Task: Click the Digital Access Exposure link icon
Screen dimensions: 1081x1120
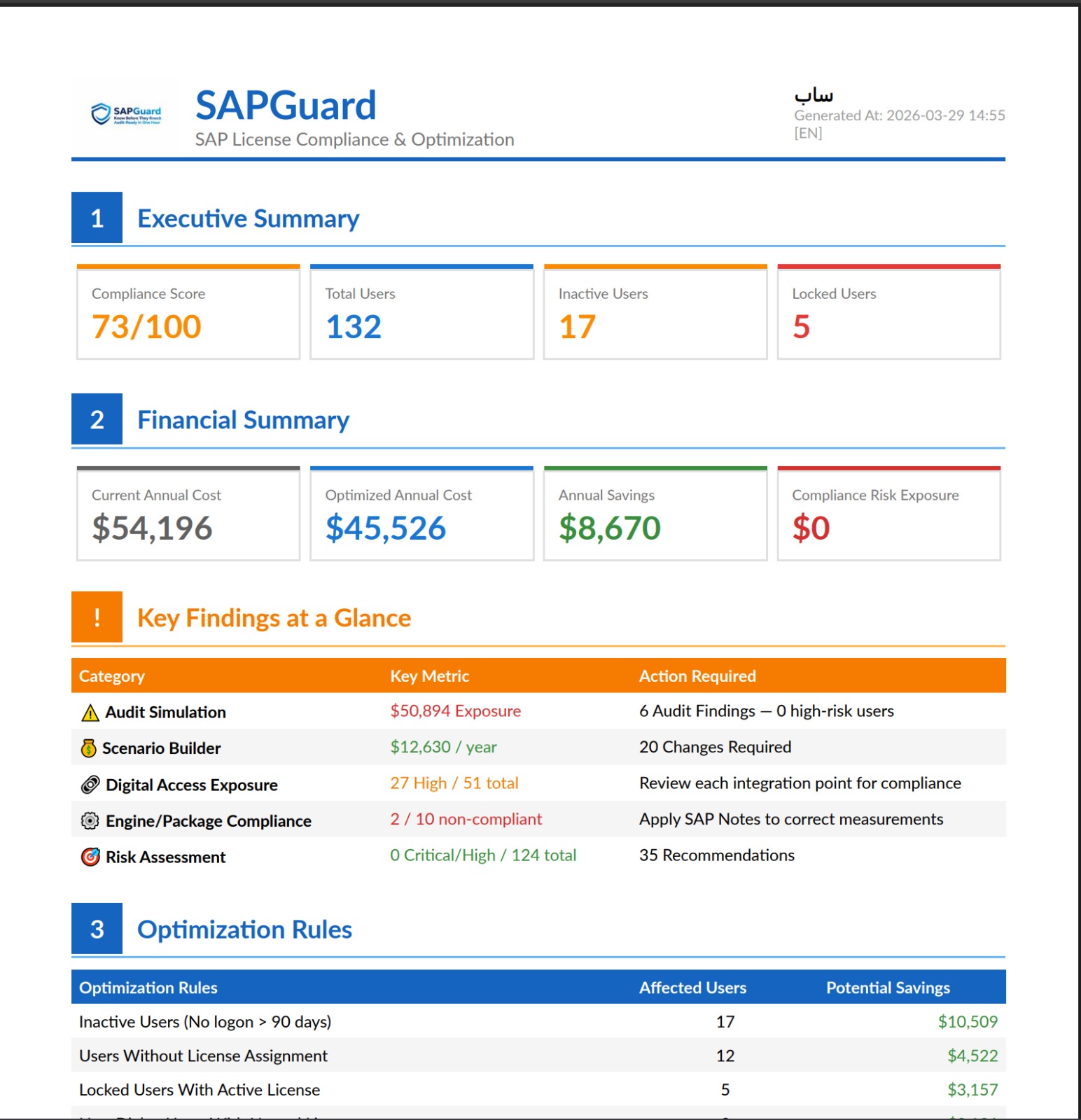Action: [x=90, y=785]
